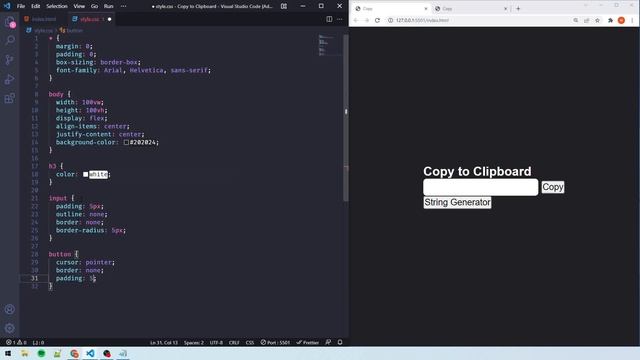This screenshot has height=360, width=640.
Task: Change indentation via Spaces: 2
Action: tap(193, 342)
